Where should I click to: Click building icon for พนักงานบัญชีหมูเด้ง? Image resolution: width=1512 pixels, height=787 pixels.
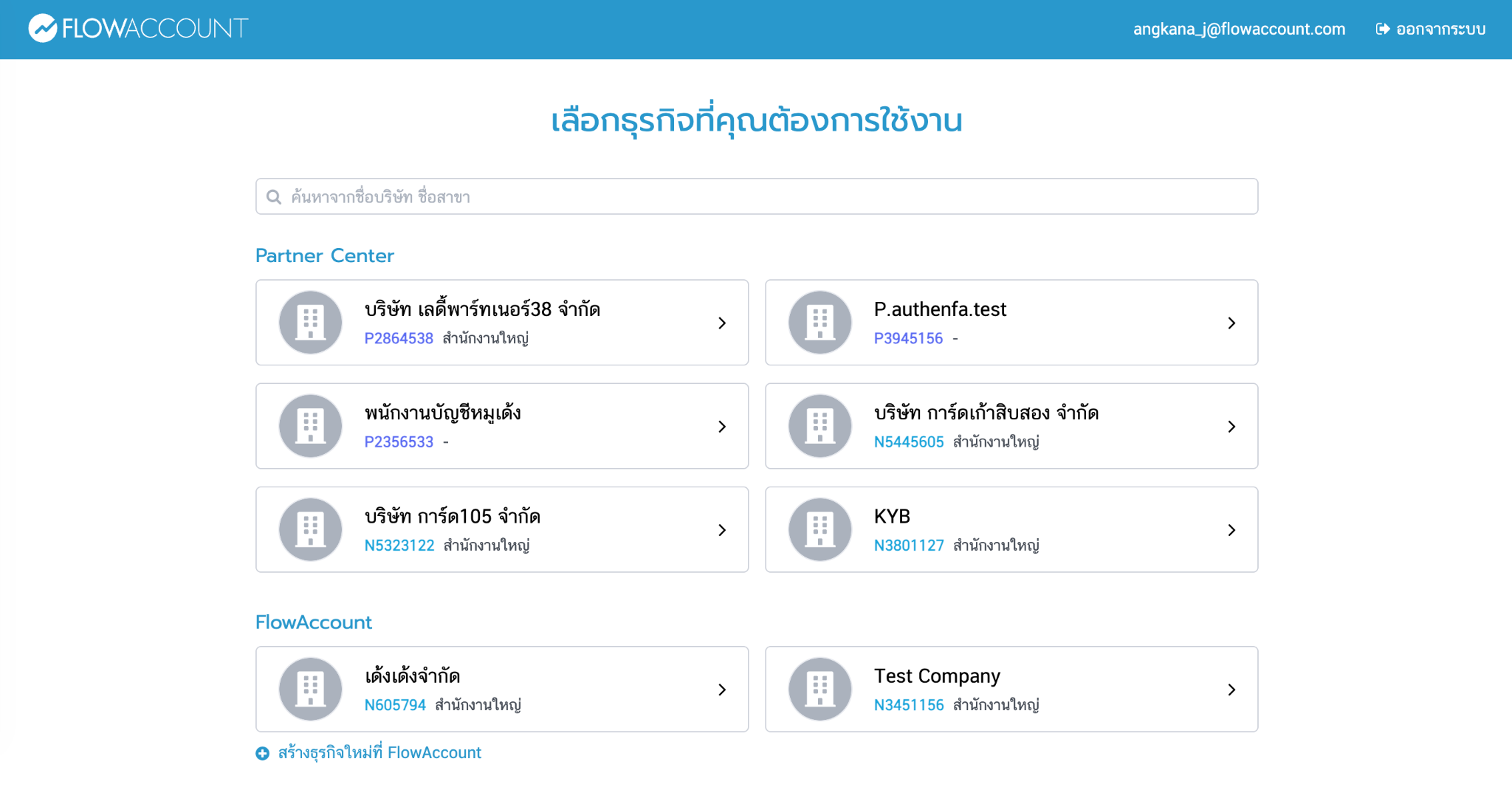click(311, 426)
